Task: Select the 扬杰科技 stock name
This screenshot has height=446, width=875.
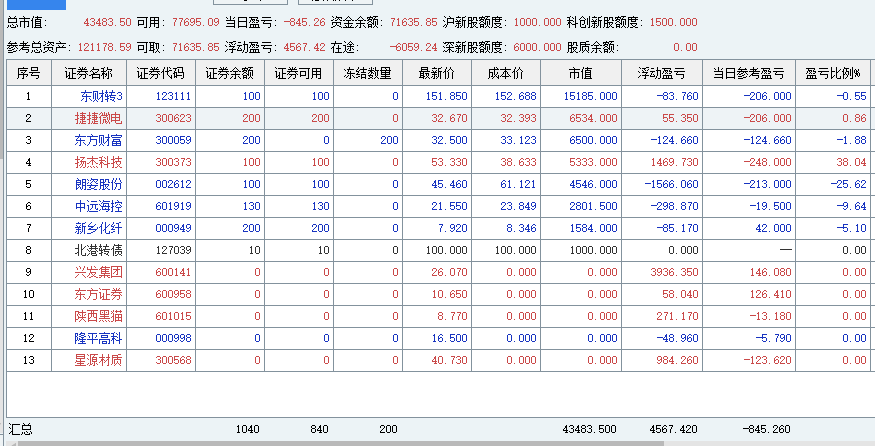Action: (98, 162)
